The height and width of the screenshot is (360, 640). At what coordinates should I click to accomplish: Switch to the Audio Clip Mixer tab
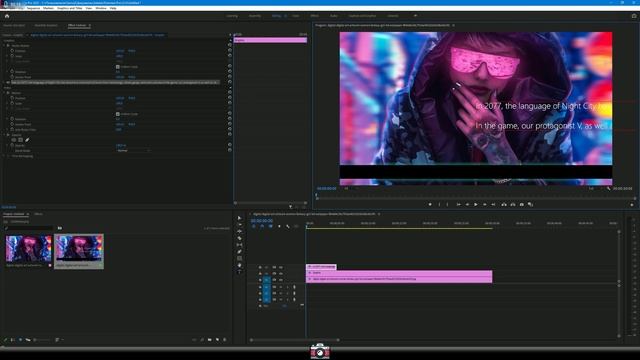coord(46,25)
